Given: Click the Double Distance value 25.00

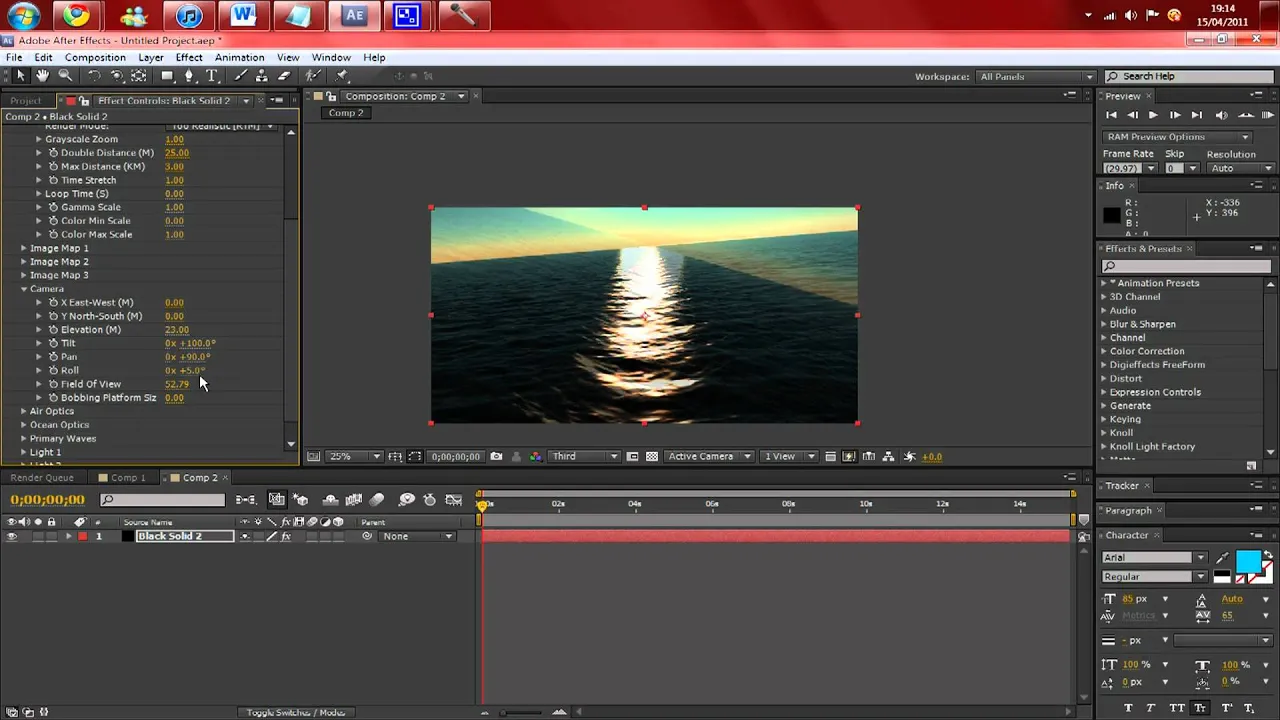Looking at the screenshot, I should [x=177, y=153].
